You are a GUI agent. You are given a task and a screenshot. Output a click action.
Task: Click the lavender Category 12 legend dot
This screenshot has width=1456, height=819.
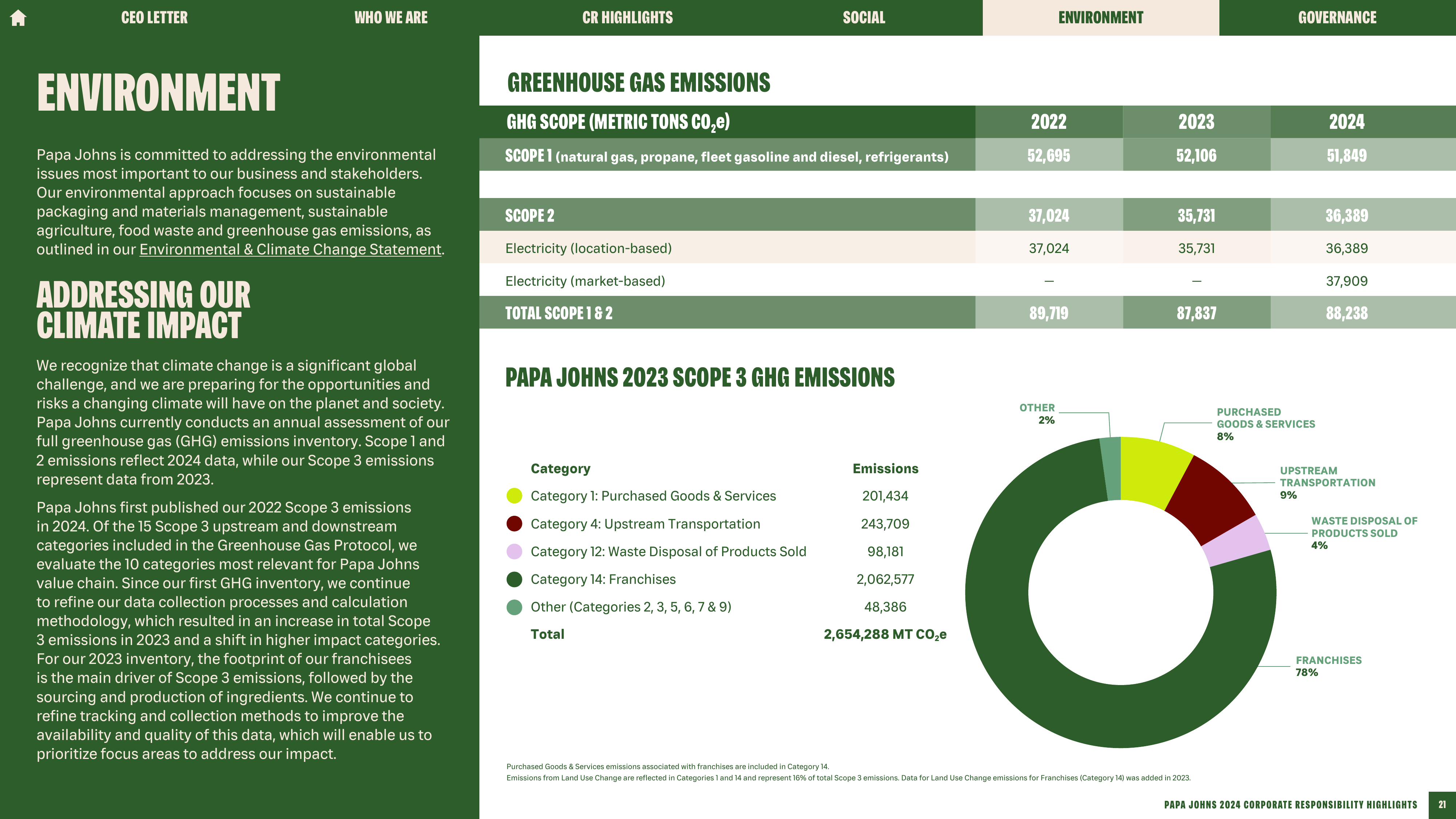pos(514,551)
